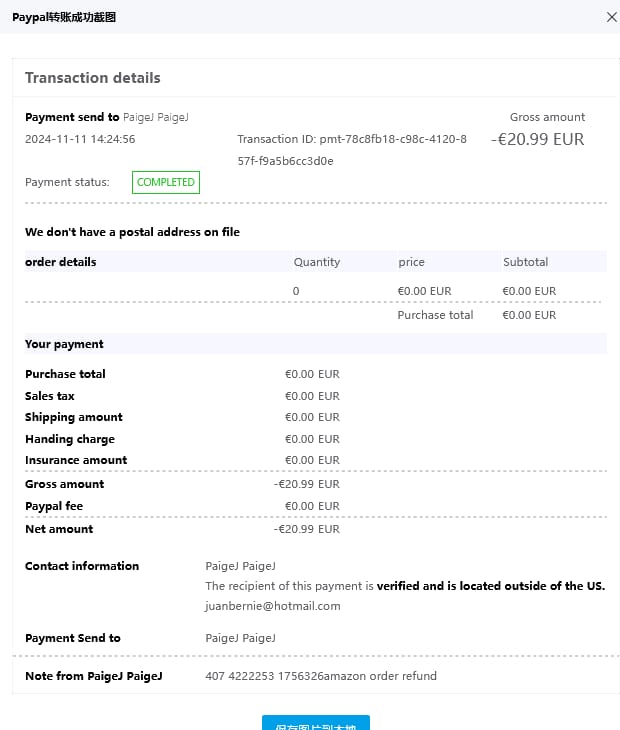This screenshot has height=730, width=620.
Task: Close the Paypal transfer screenshot dialog
Action: [612, 16]
